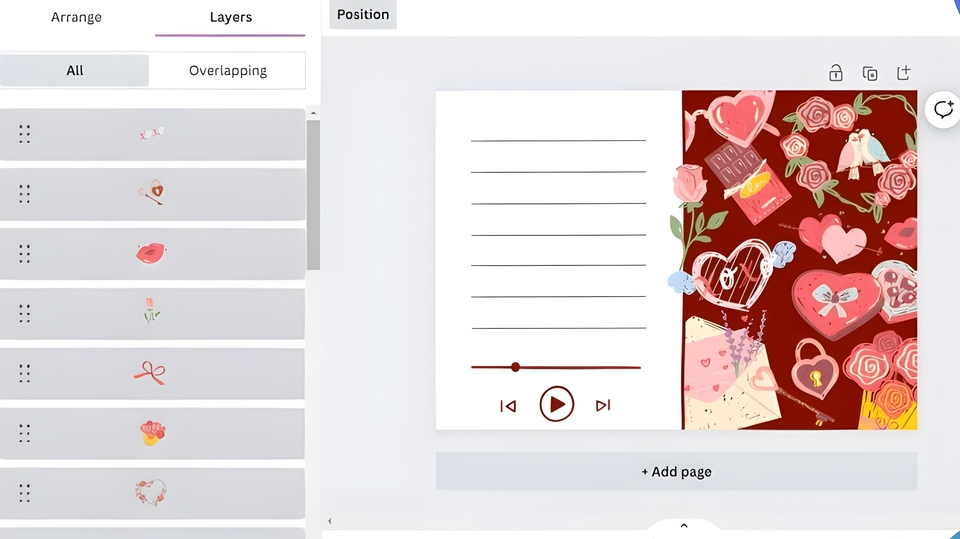The image size is (960, 539).
Task: Click the Add page button
Action: [677, 472]
